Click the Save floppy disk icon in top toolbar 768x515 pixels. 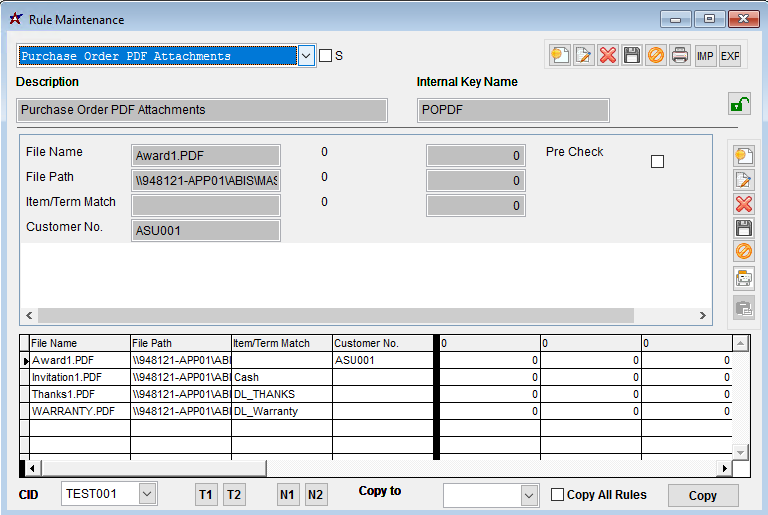632,56
